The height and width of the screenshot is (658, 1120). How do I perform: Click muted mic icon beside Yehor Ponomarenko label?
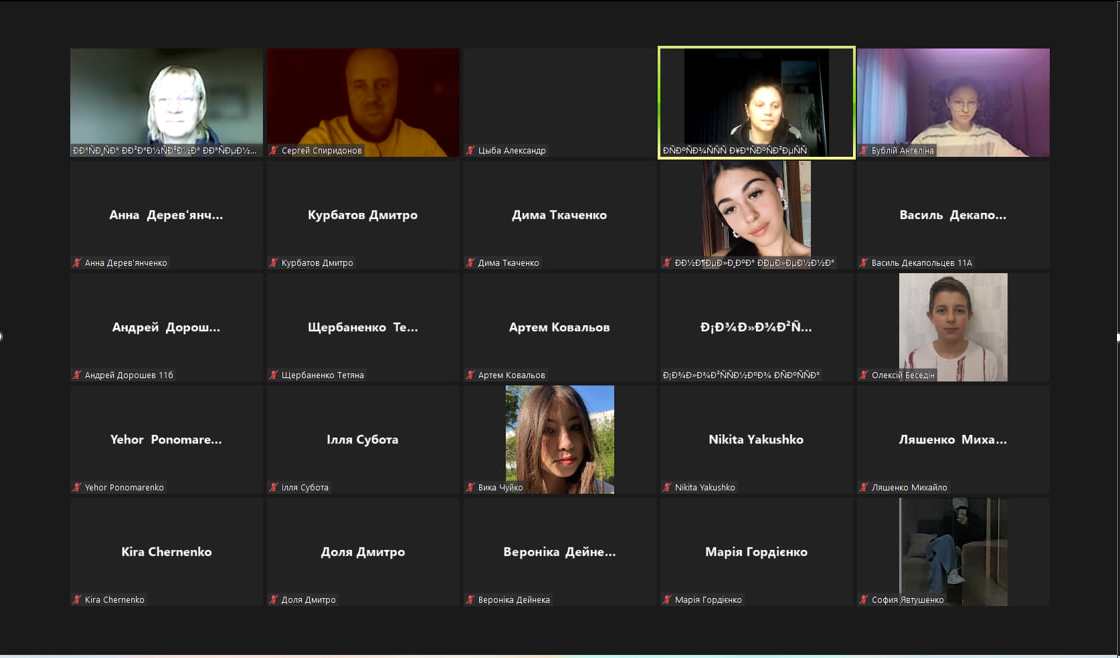point(77,487)
